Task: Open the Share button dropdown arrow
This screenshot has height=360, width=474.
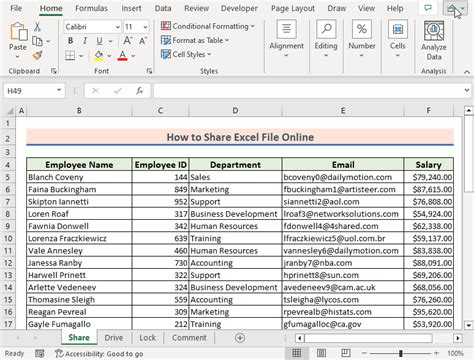Action: point(463,8)
